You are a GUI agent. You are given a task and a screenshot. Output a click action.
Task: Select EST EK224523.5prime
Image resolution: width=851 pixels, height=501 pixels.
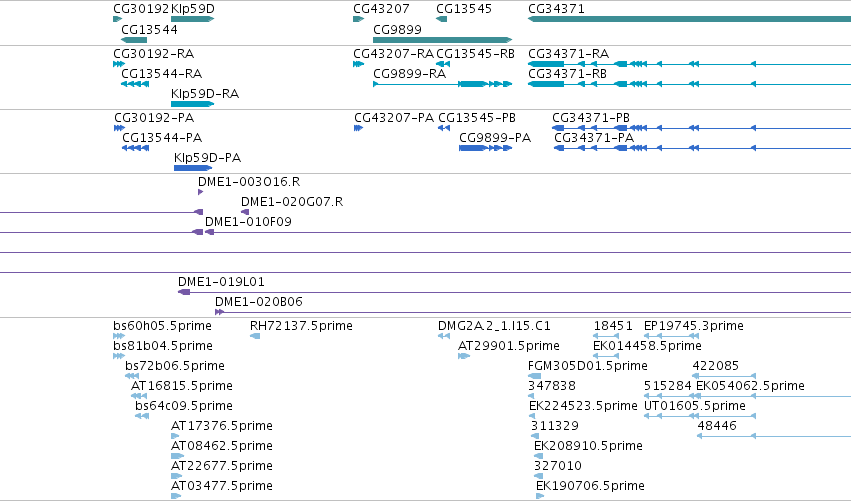pyautogui.click(x=583, y=407)
